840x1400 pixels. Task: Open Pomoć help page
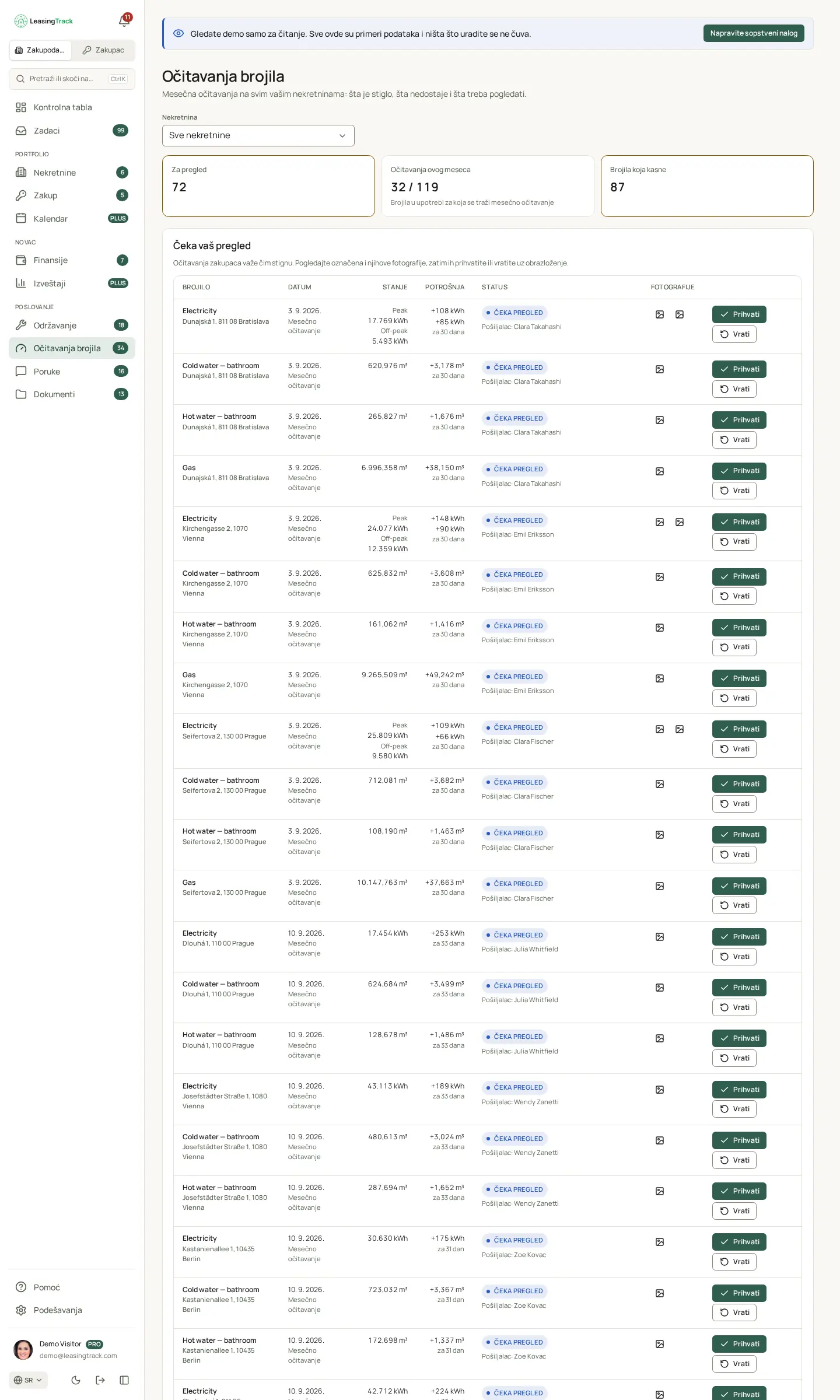tap(72, 1287)
